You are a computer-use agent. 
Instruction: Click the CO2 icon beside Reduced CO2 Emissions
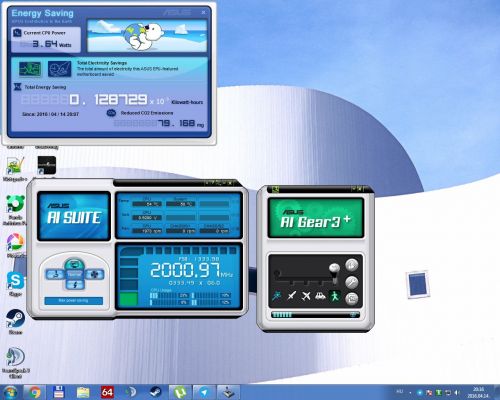point(111,113)
